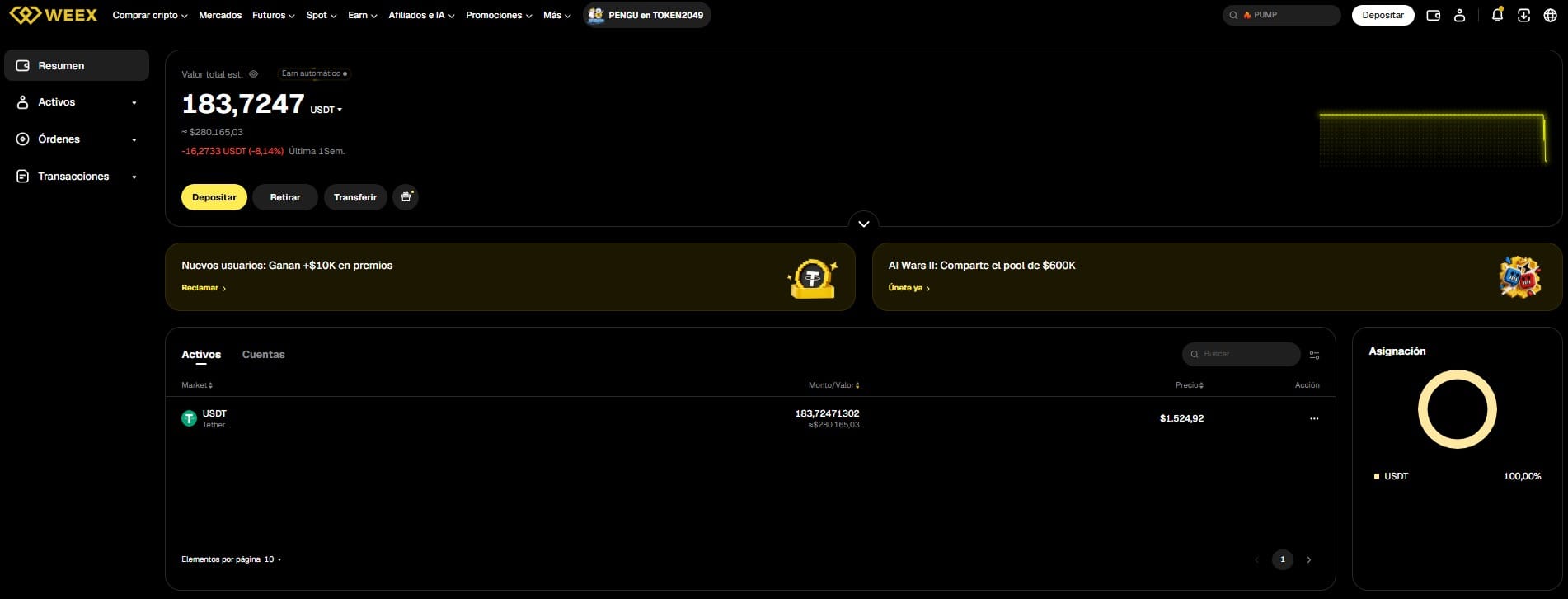Click the Transferir button
The image size is (1568, 599).
coord(355,197)
